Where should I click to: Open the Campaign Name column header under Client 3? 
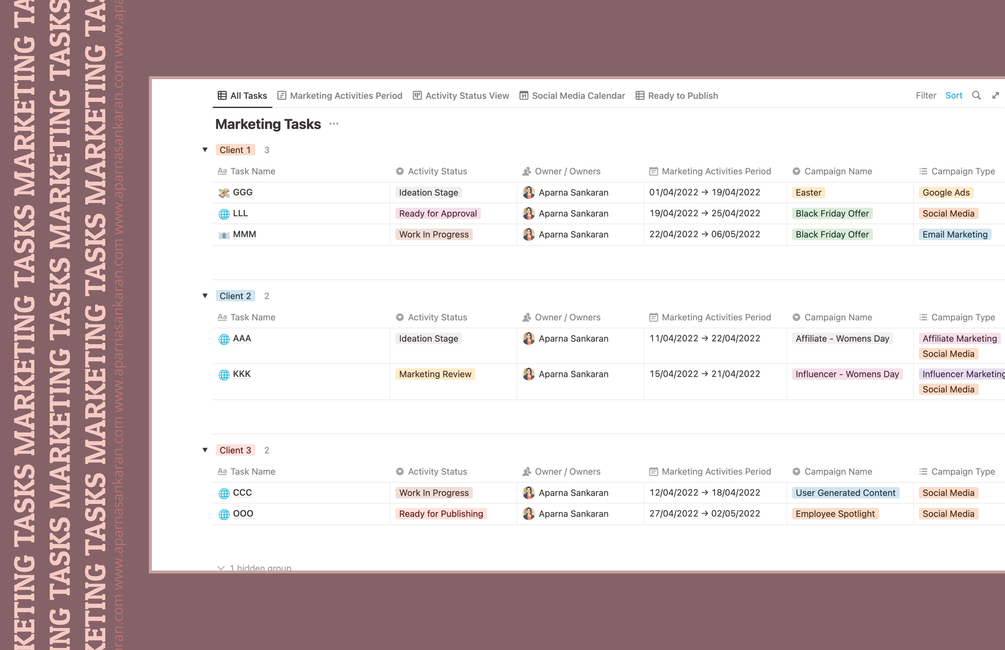(832, 472)
